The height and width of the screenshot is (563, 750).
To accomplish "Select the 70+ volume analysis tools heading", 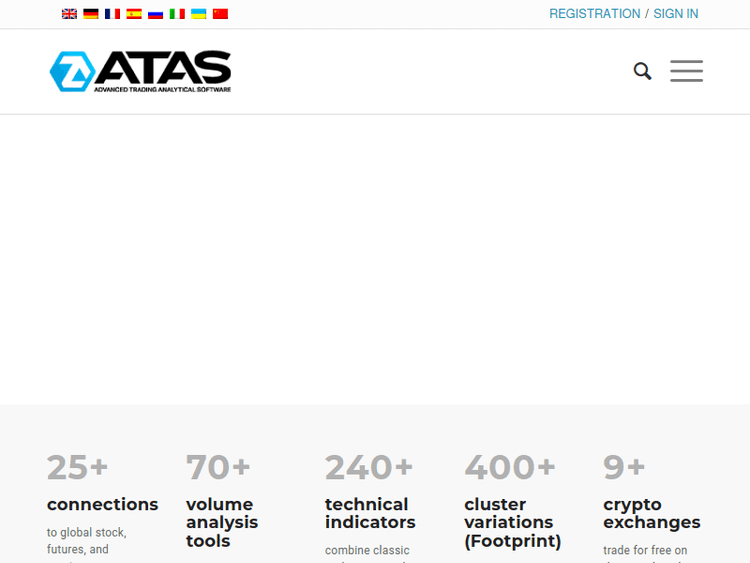I will [x=221, y=522].
